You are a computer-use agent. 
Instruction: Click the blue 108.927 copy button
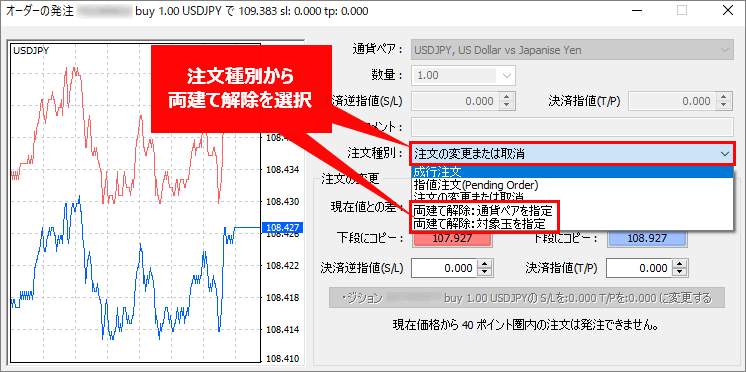(647, 238)
